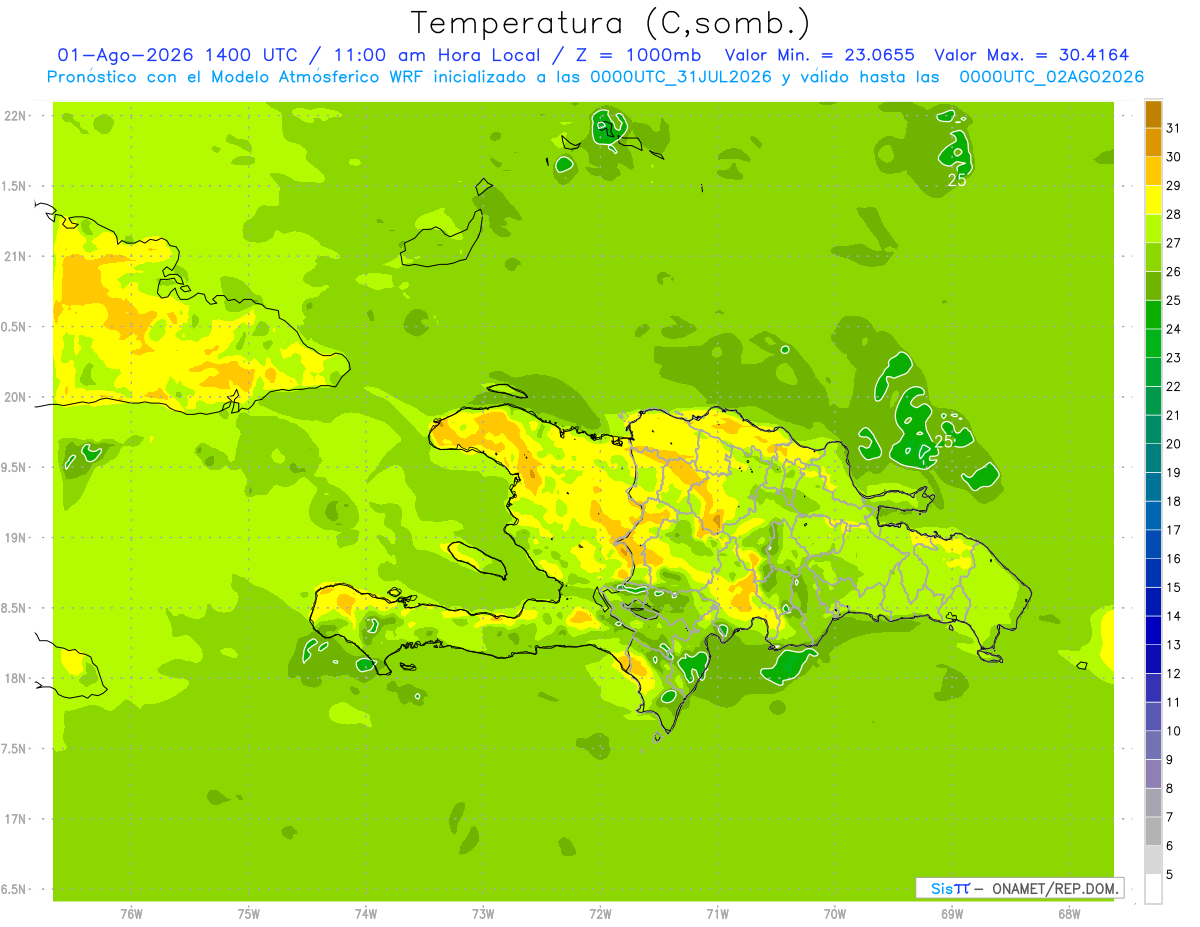Click the '30' value on the color scale

(x=1175, y=157)
